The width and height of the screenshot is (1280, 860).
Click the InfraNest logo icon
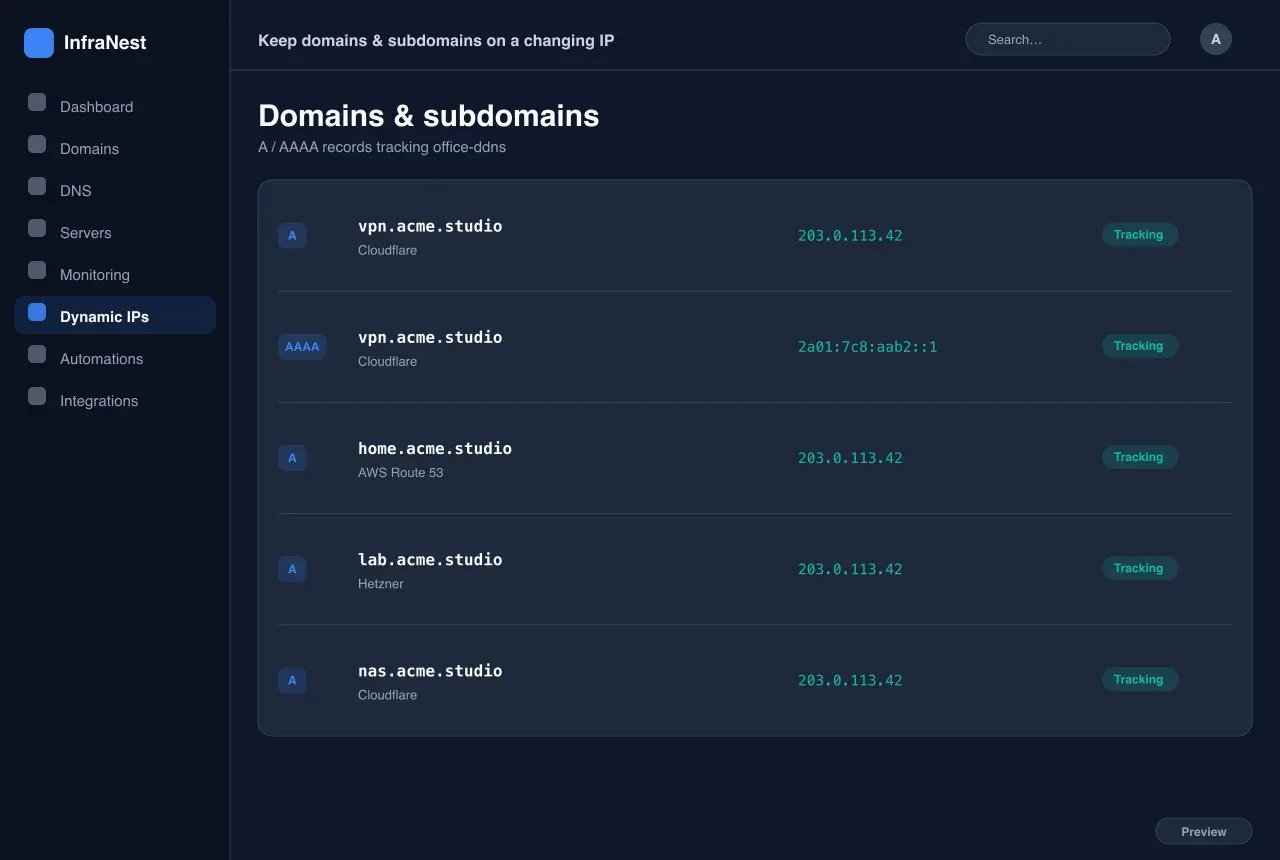(x=39, y=43)
